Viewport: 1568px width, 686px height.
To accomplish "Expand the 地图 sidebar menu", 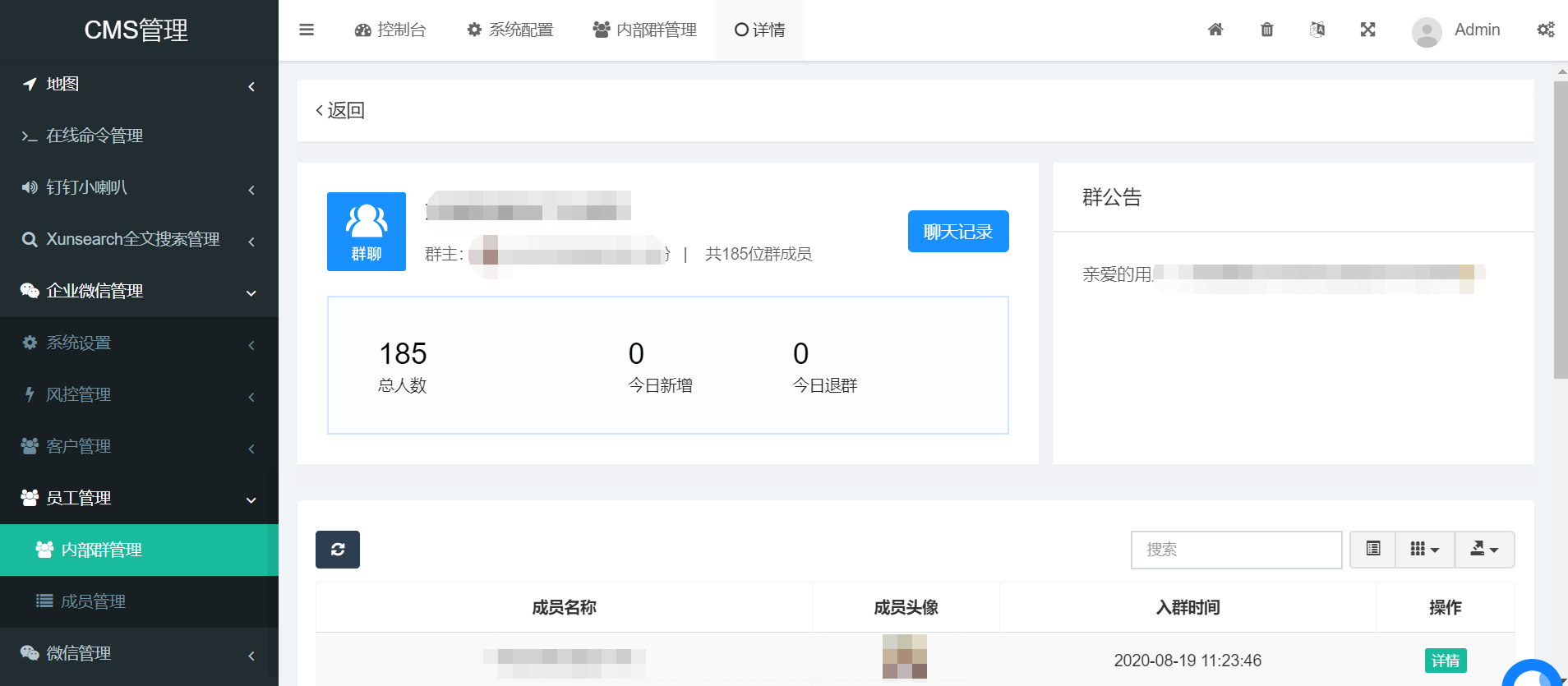I will click(x=138, y=84).
